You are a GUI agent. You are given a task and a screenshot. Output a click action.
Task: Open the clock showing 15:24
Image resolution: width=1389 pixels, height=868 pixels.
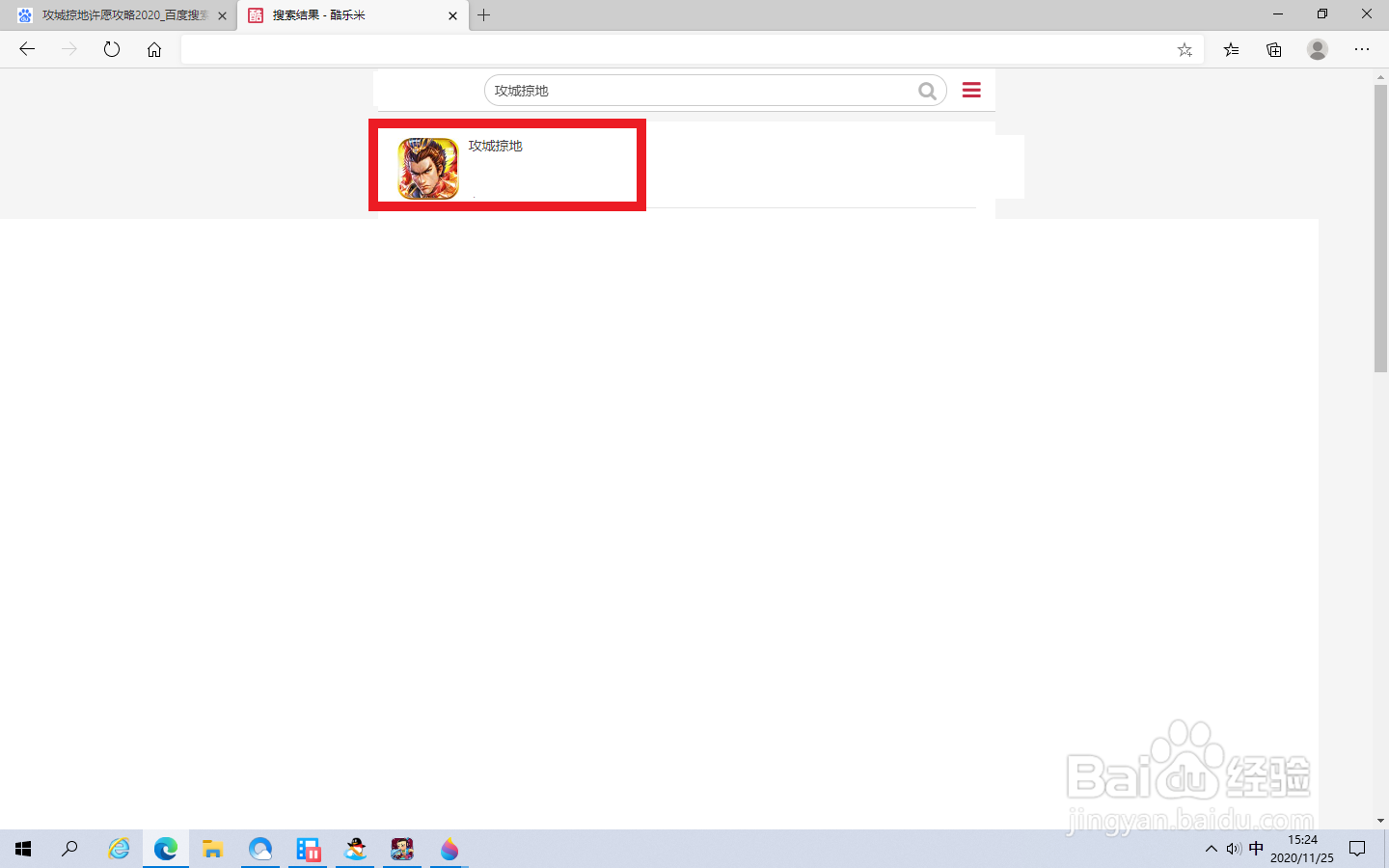point(1302,849)
